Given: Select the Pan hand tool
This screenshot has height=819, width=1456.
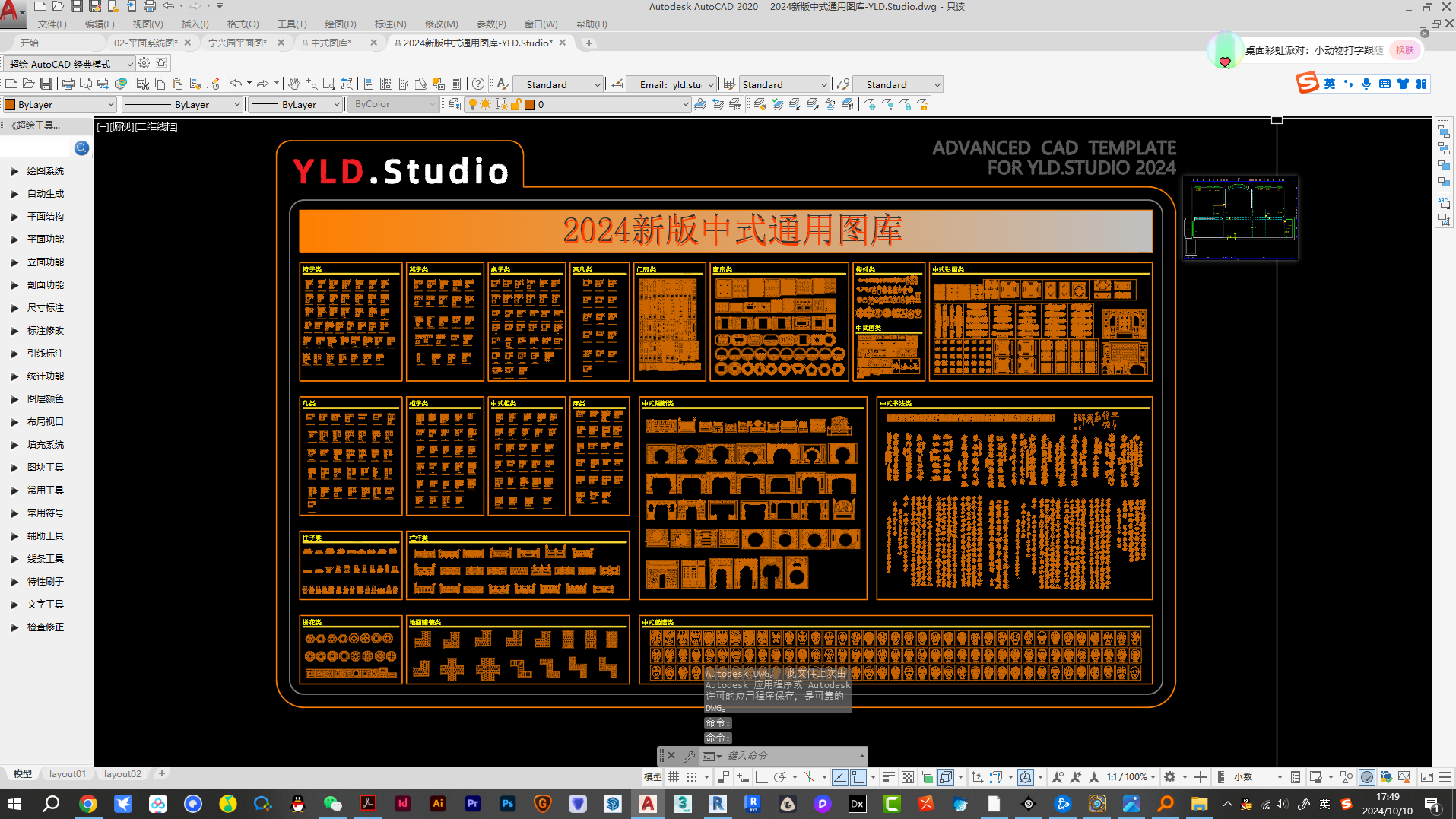Looking at the screenshot, I should pos(293,84).
